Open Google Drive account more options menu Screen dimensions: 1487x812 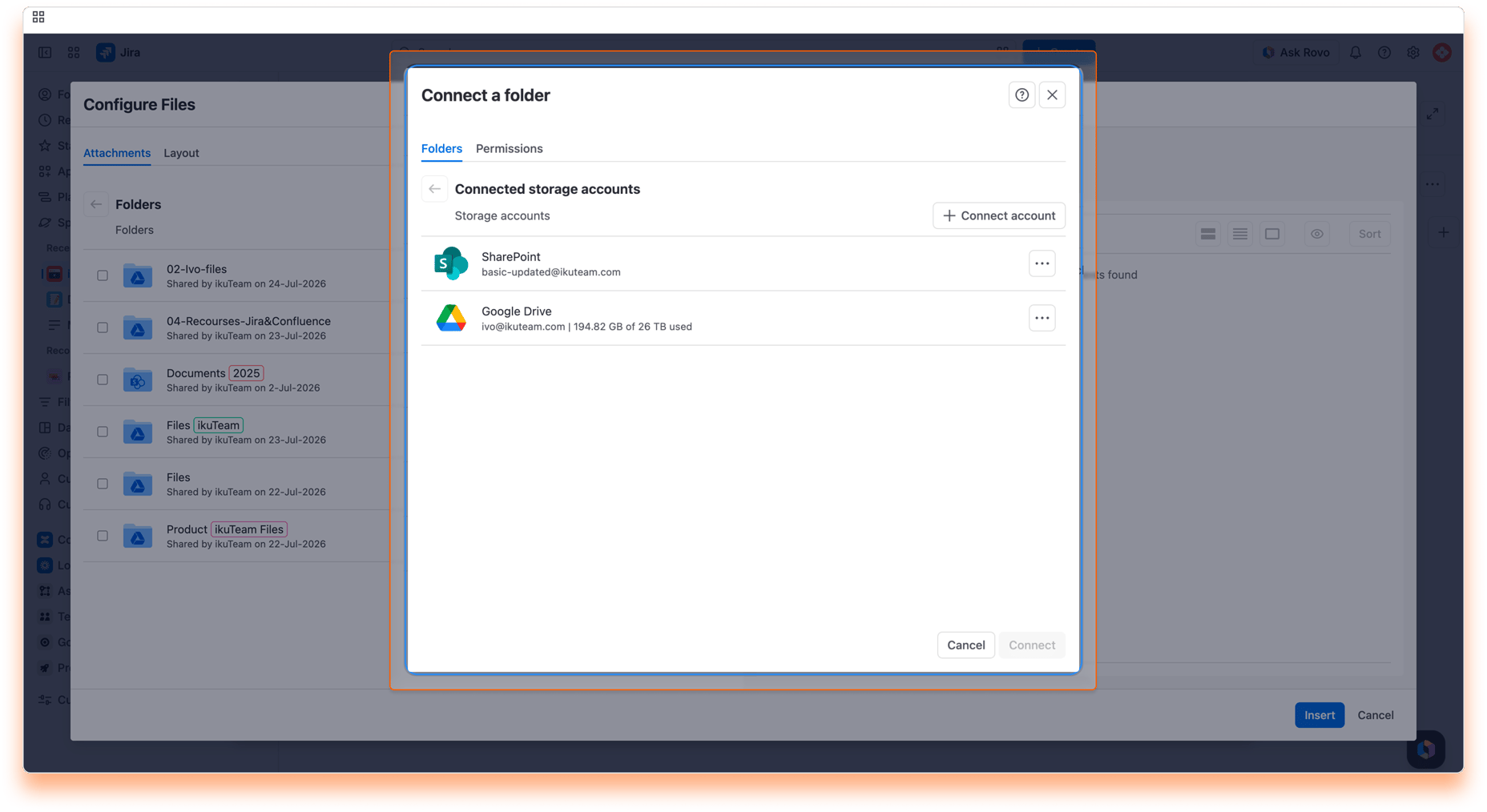coord(1042,318)
